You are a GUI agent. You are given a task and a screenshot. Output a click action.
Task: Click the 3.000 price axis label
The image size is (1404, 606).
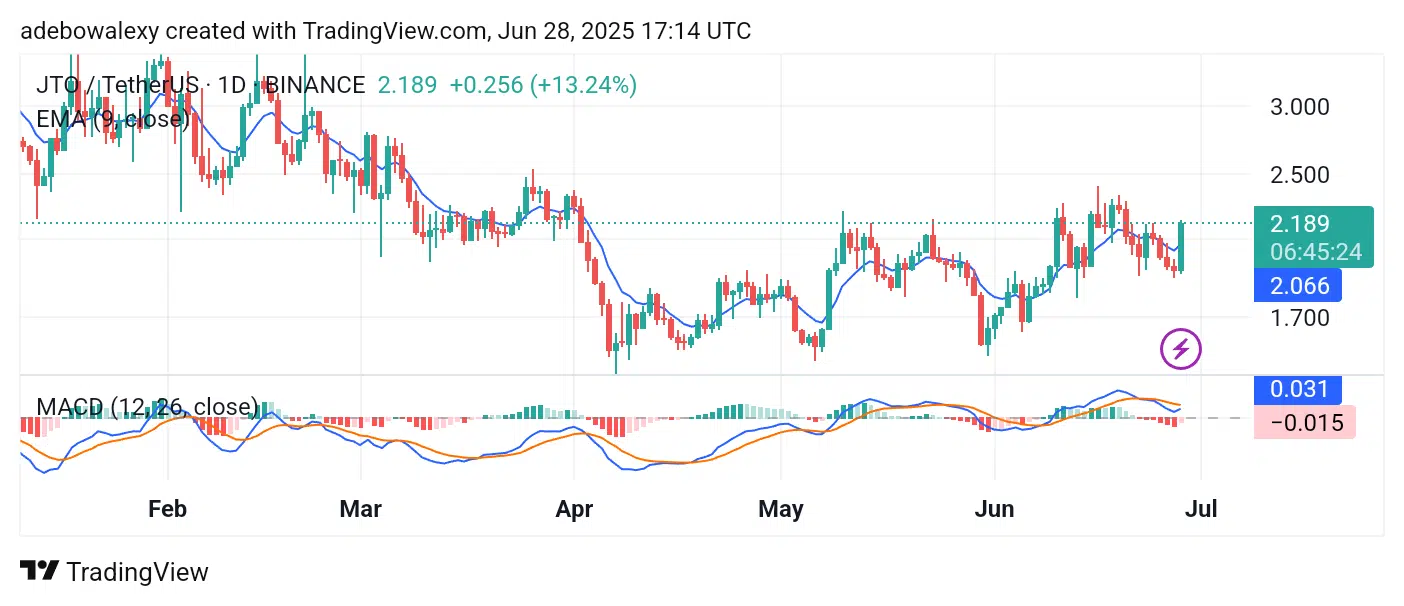[x=1299, y=107]
